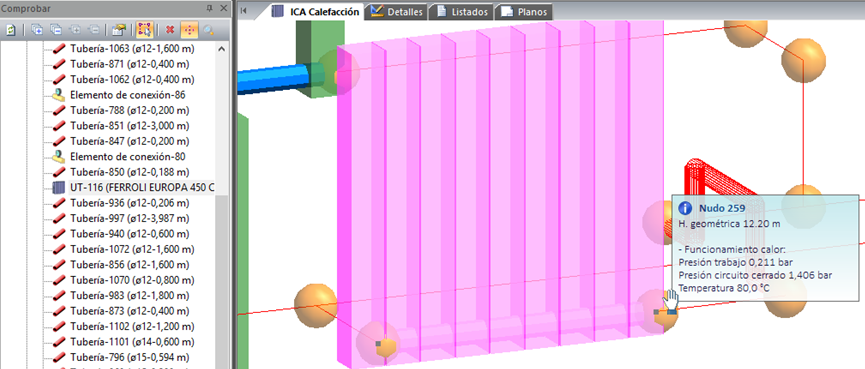Viewport: 865px width, 369px height.
Task: Click the magnifier search icon
Action: 209,30
